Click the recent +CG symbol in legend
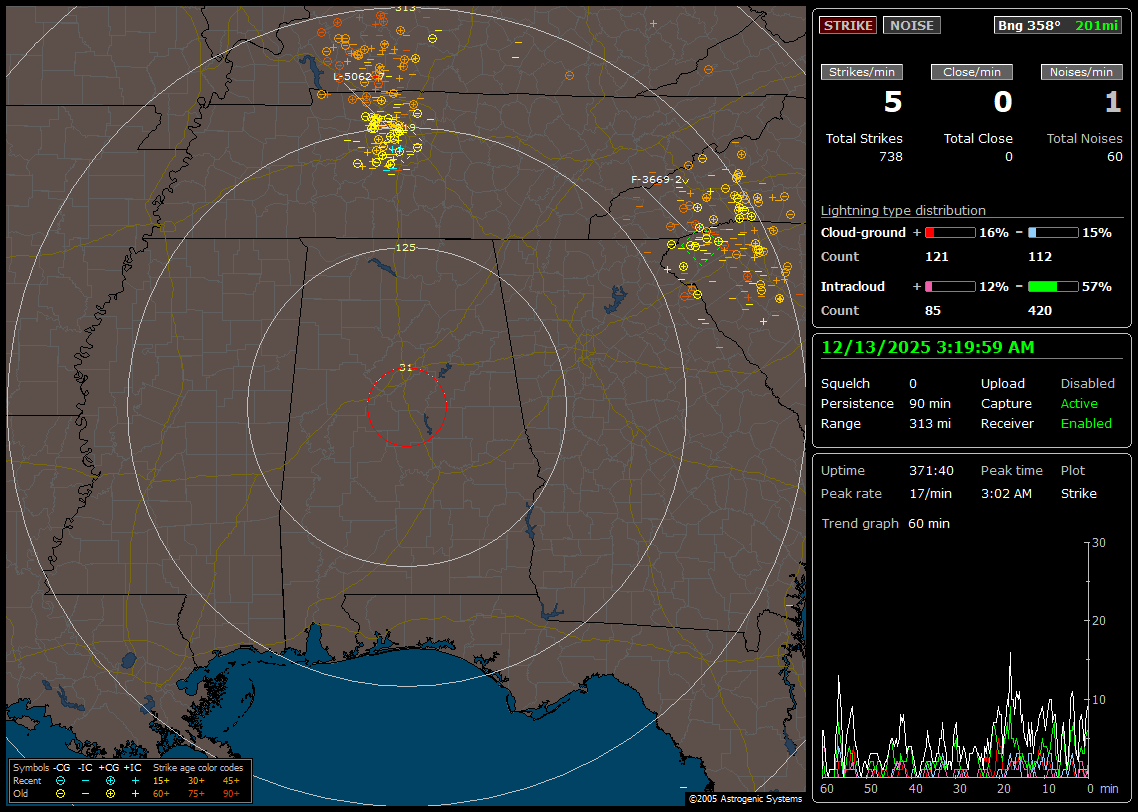Image resolution: width=1138 pixels, height=812 pixels. 110,780
